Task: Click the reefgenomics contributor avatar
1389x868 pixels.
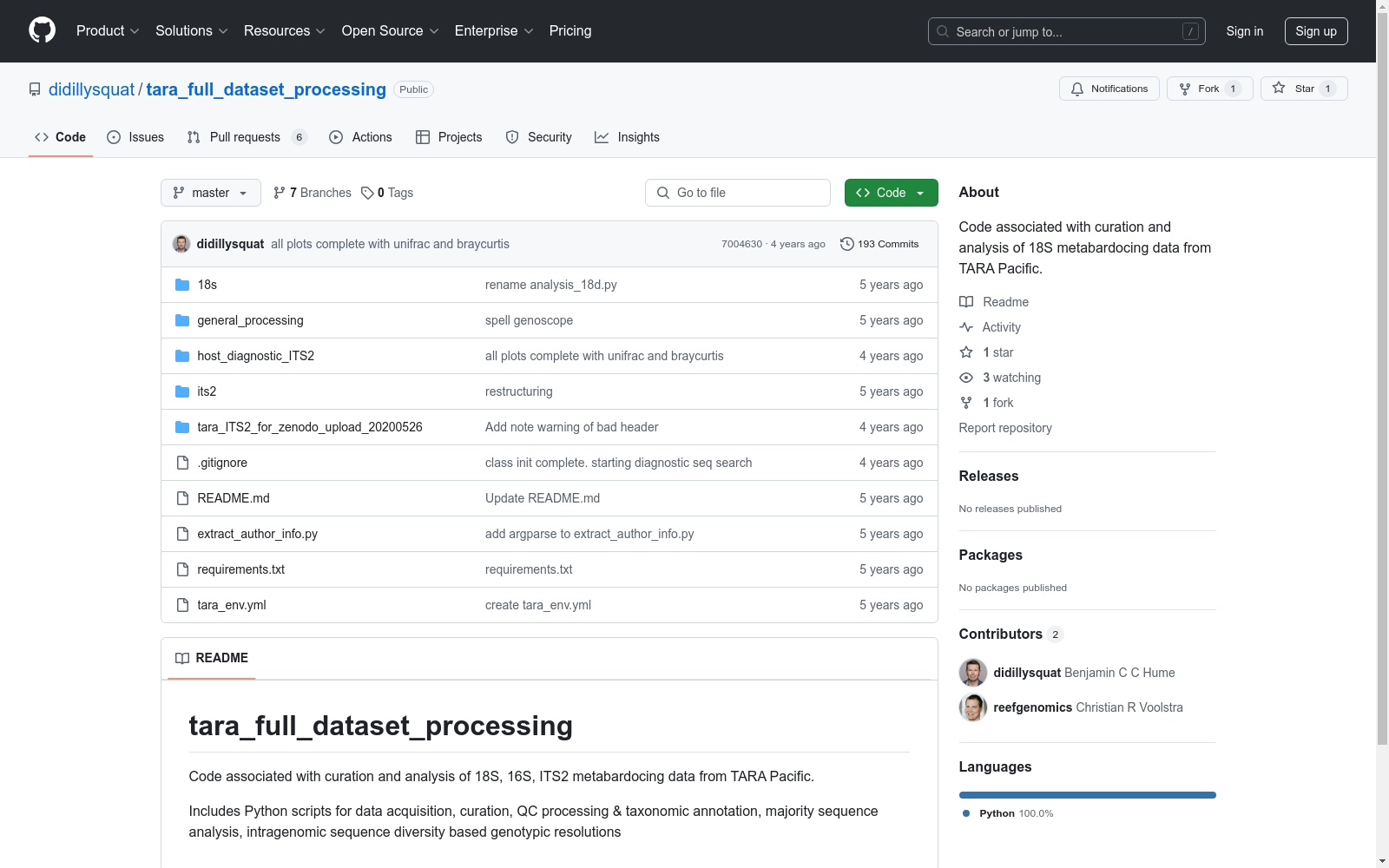Action: tap(973, 707)
